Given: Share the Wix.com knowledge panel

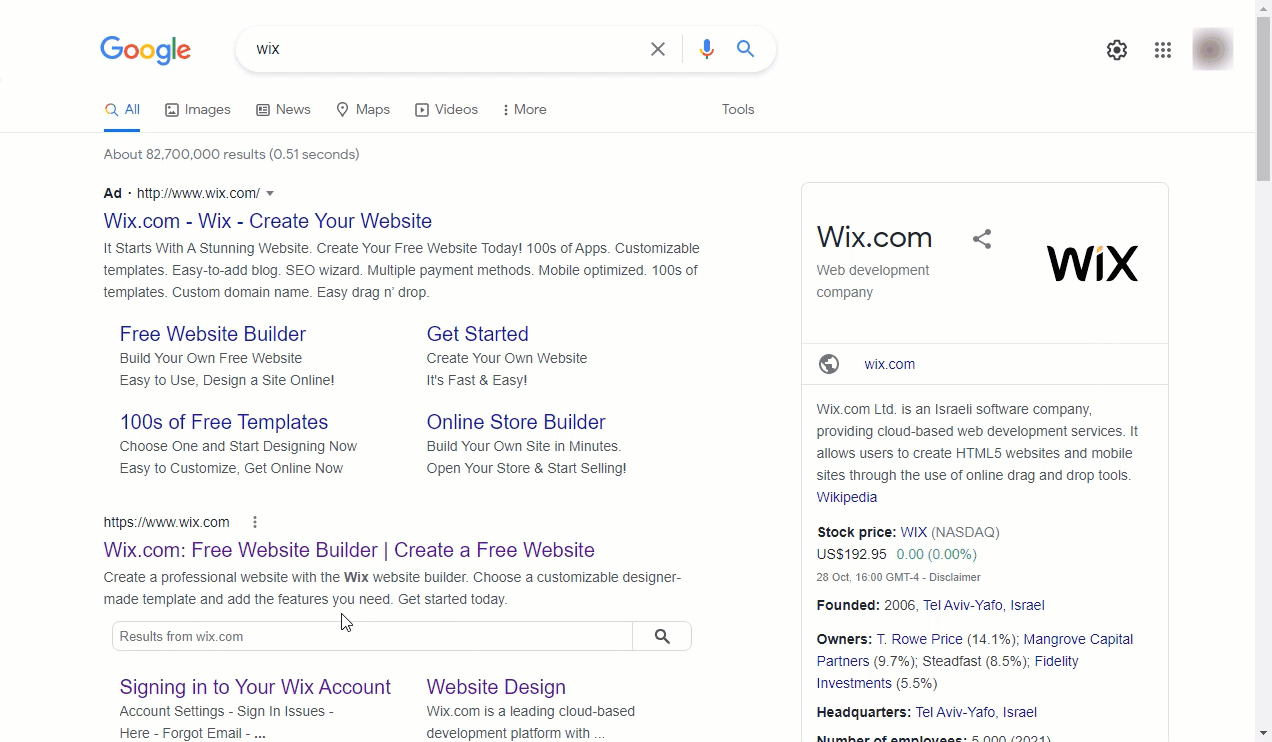Looking at the screenshot, I should tap(982, 239).
